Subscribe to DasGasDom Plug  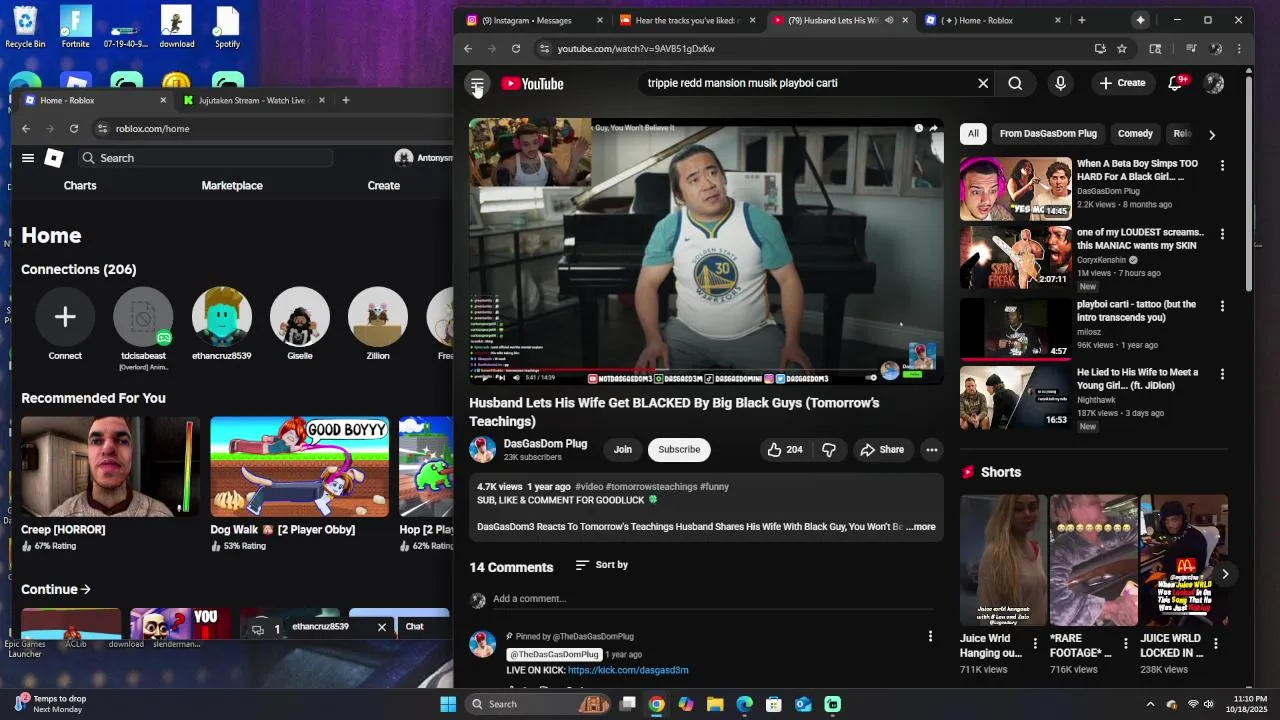pyautogui.click(x=679, y=450)
